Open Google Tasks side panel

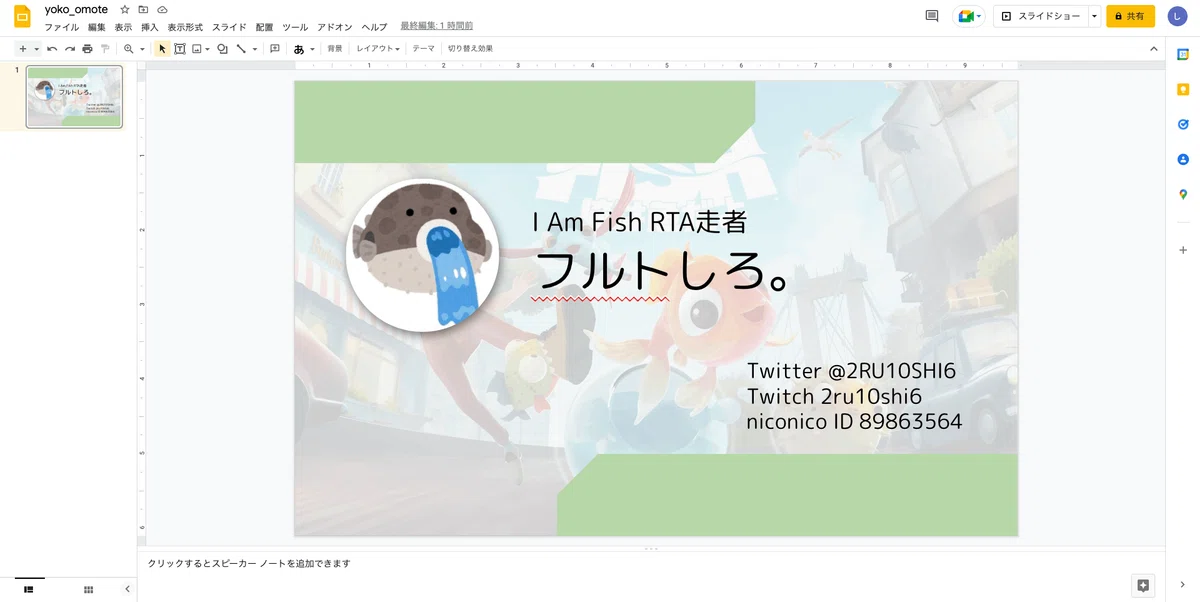pyautogui.click(x=1183, y=124)
